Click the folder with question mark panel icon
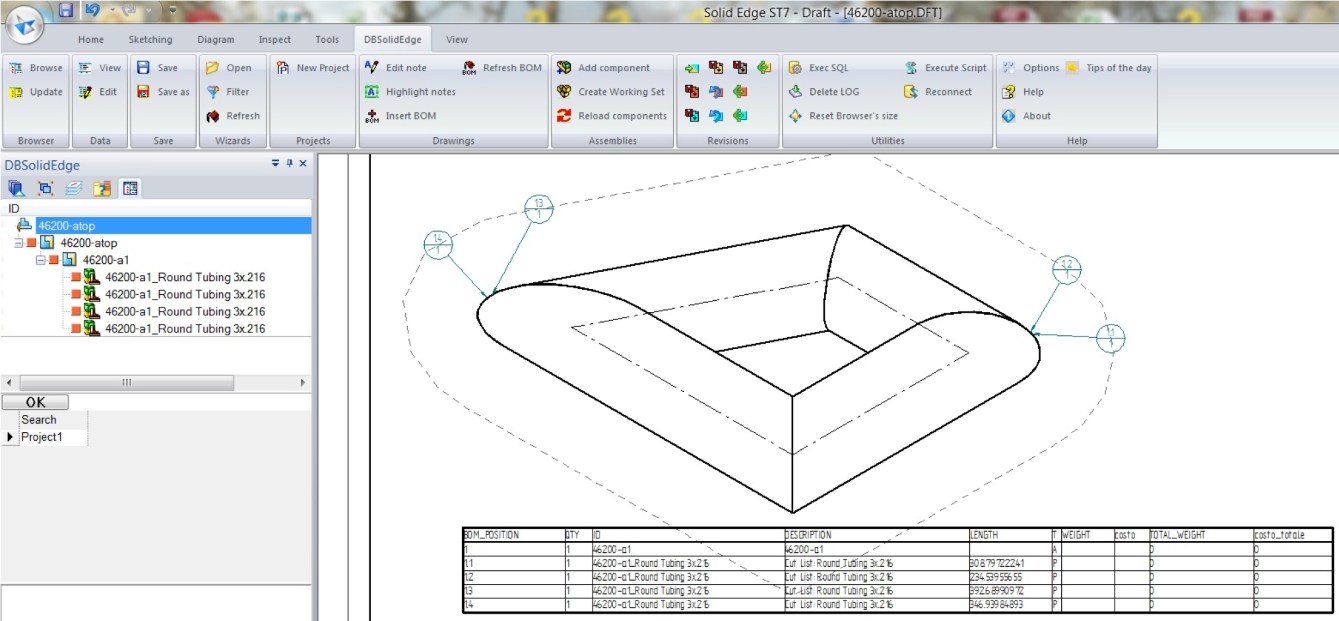 click(x=101, y=188)
